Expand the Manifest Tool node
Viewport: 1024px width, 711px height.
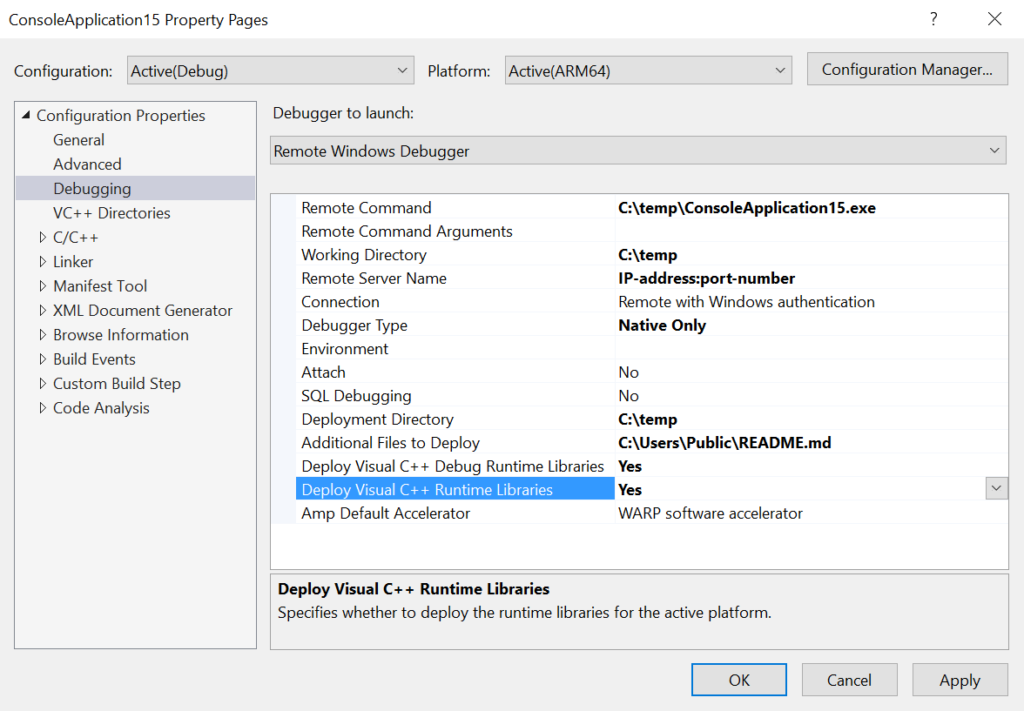(x=43, y=286)
